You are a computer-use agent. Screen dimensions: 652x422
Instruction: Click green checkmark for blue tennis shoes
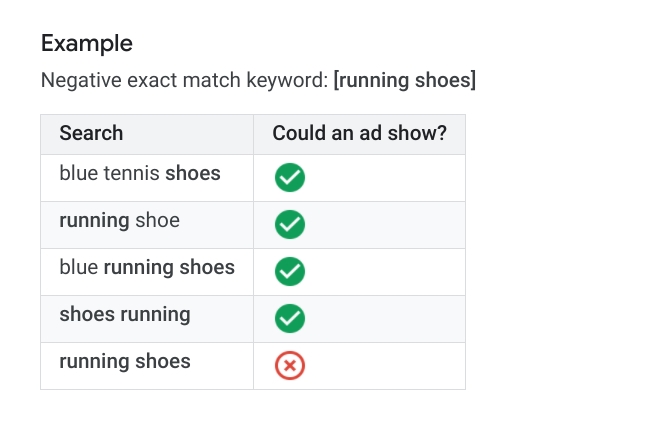[289, 178]
